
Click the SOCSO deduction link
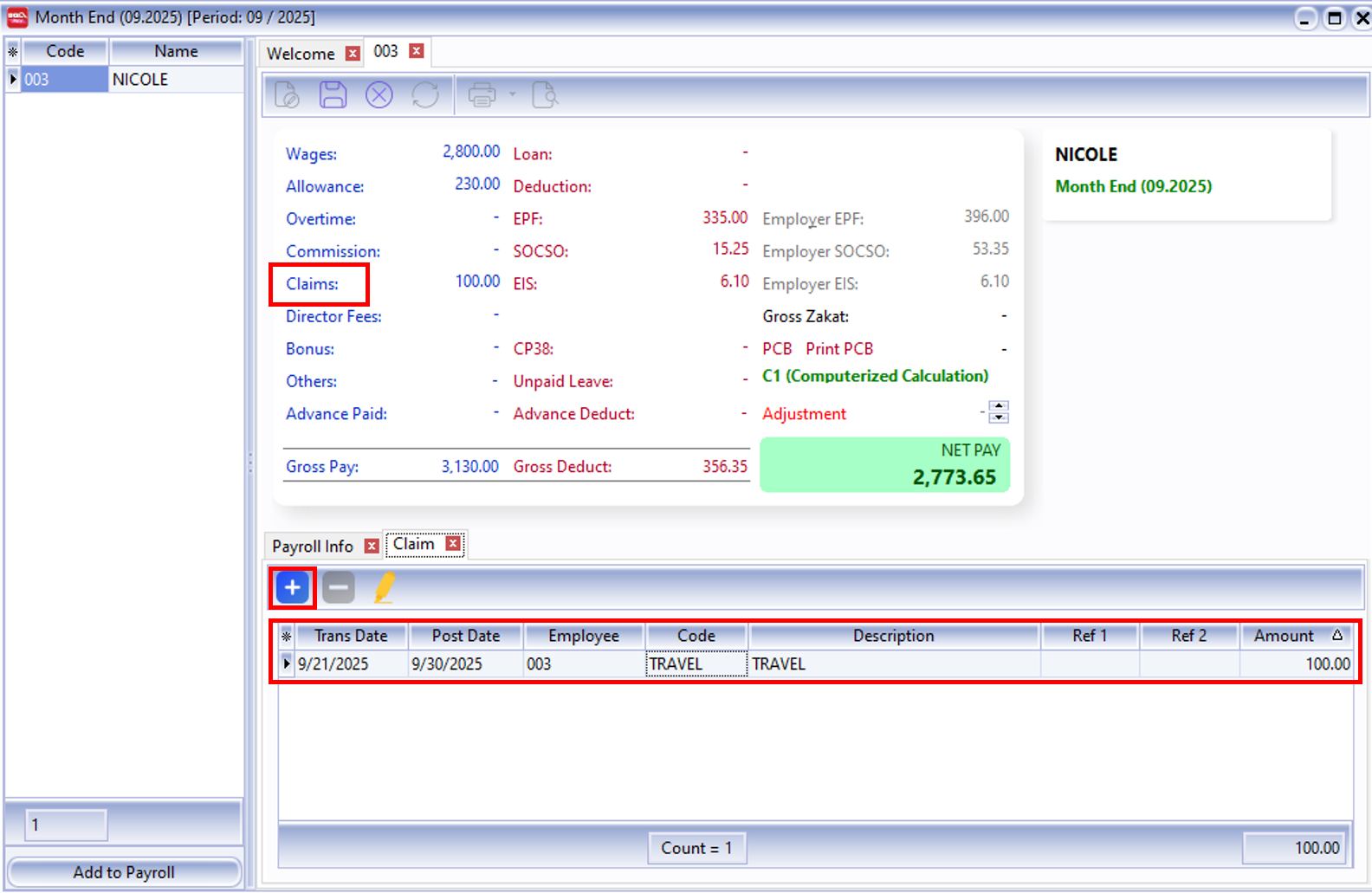click(540, 251)
